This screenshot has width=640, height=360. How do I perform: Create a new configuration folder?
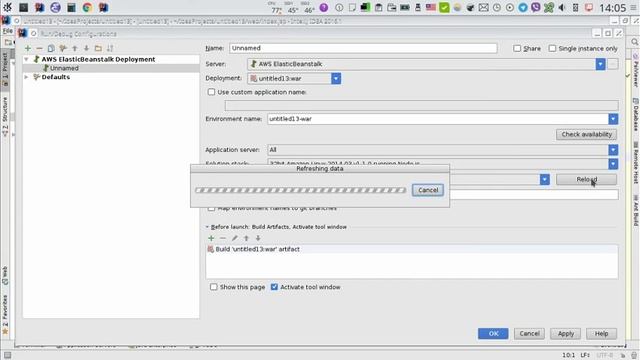[98, 48]
